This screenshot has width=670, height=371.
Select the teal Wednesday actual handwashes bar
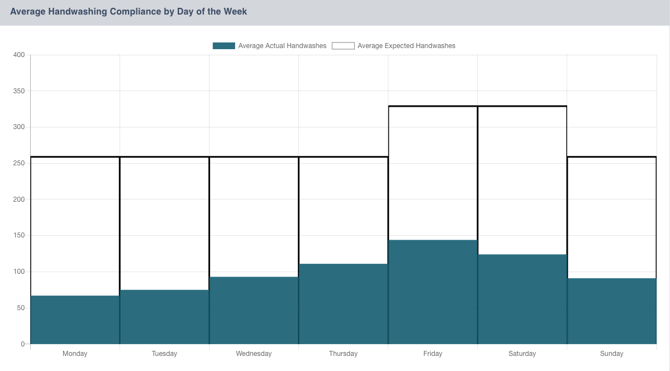pos(254,310)
